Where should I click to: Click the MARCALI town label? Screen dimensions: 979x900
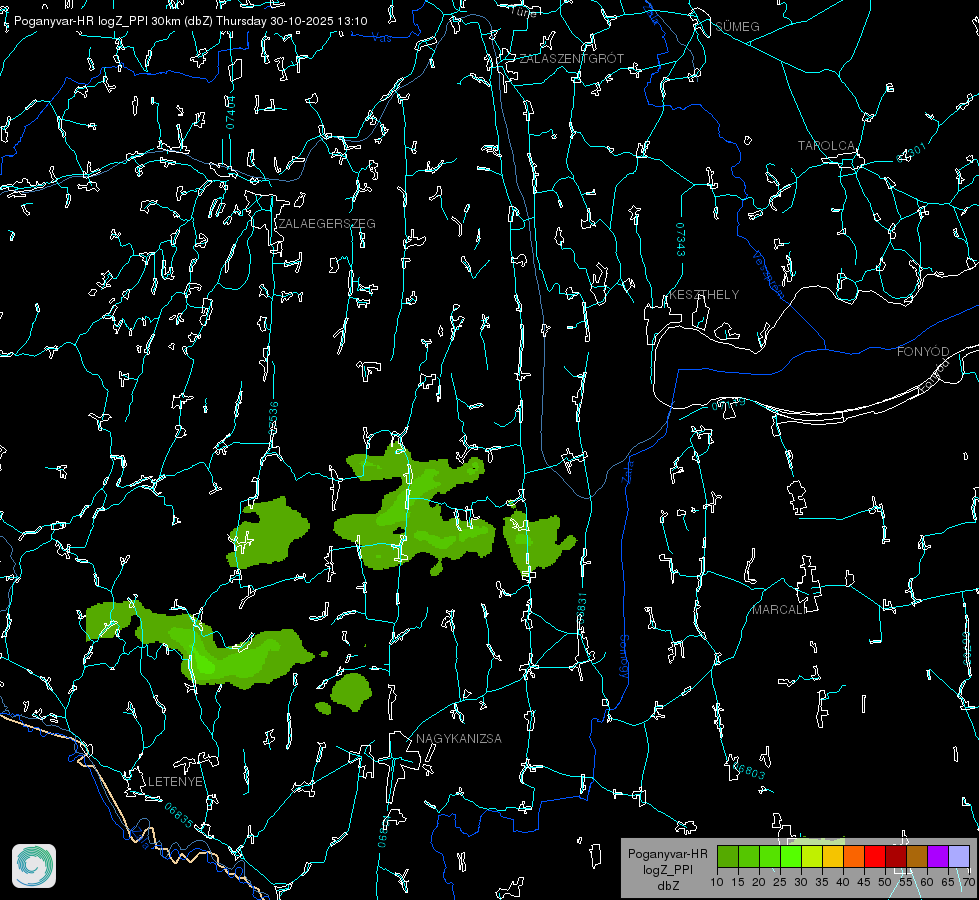click(779, 610)
